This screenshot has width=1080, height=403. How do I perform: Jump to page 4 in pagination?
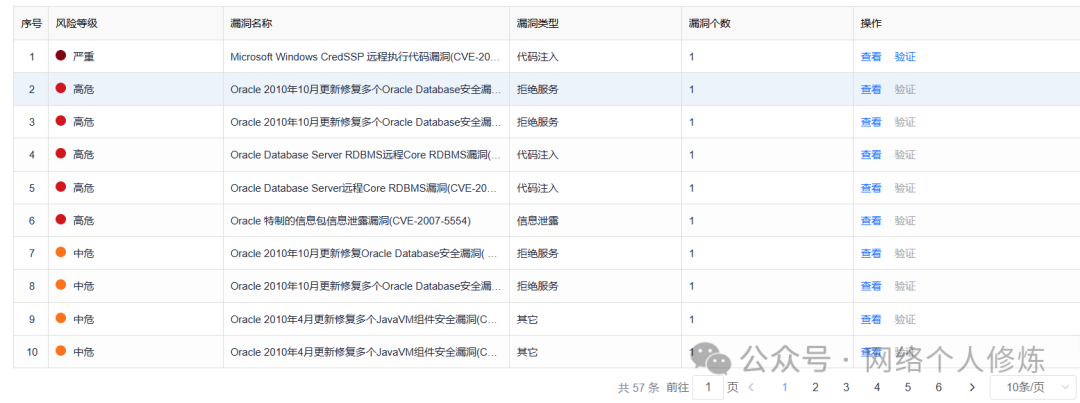click(877, 387)
